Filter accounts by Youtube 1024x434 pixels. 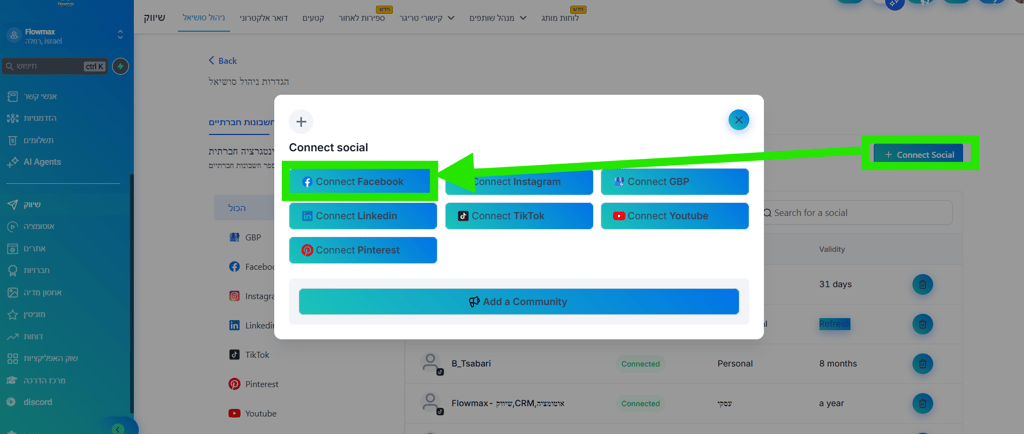coord(252,414)
